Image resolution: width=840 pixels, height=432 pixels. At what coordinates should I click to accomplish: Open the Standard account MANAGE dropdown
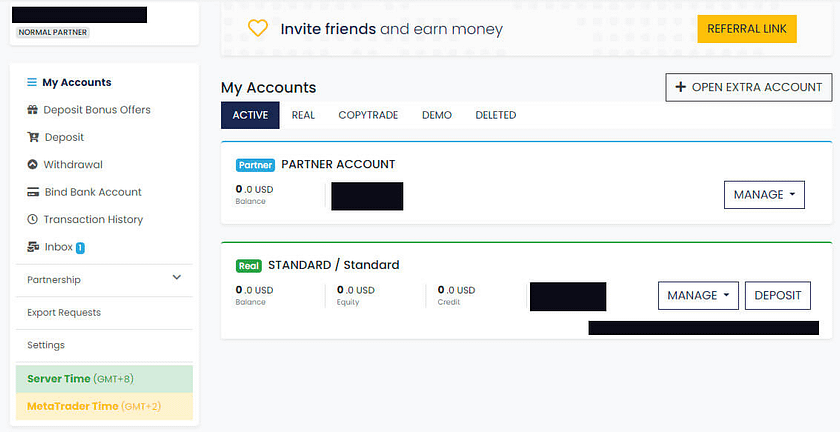click(697, 296)
